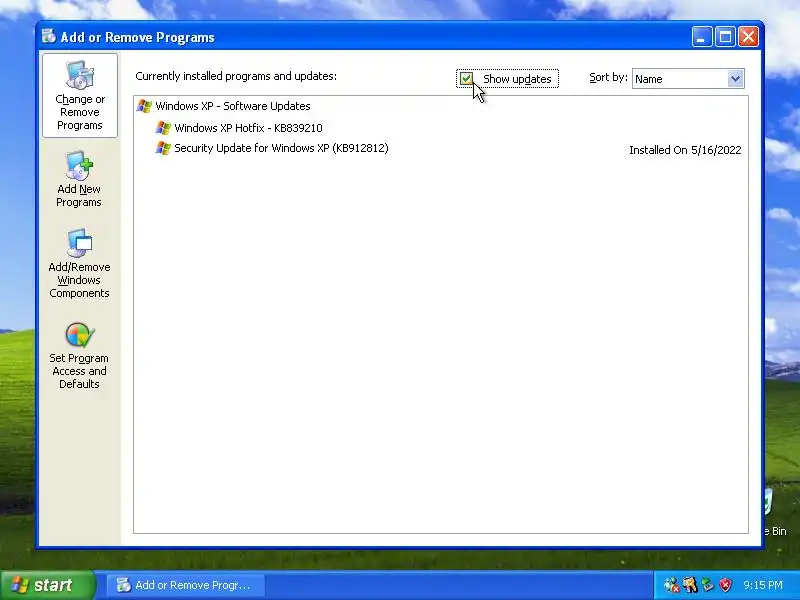
Task: Open the Sort by Name dropdown
Action: click(735, 79)
